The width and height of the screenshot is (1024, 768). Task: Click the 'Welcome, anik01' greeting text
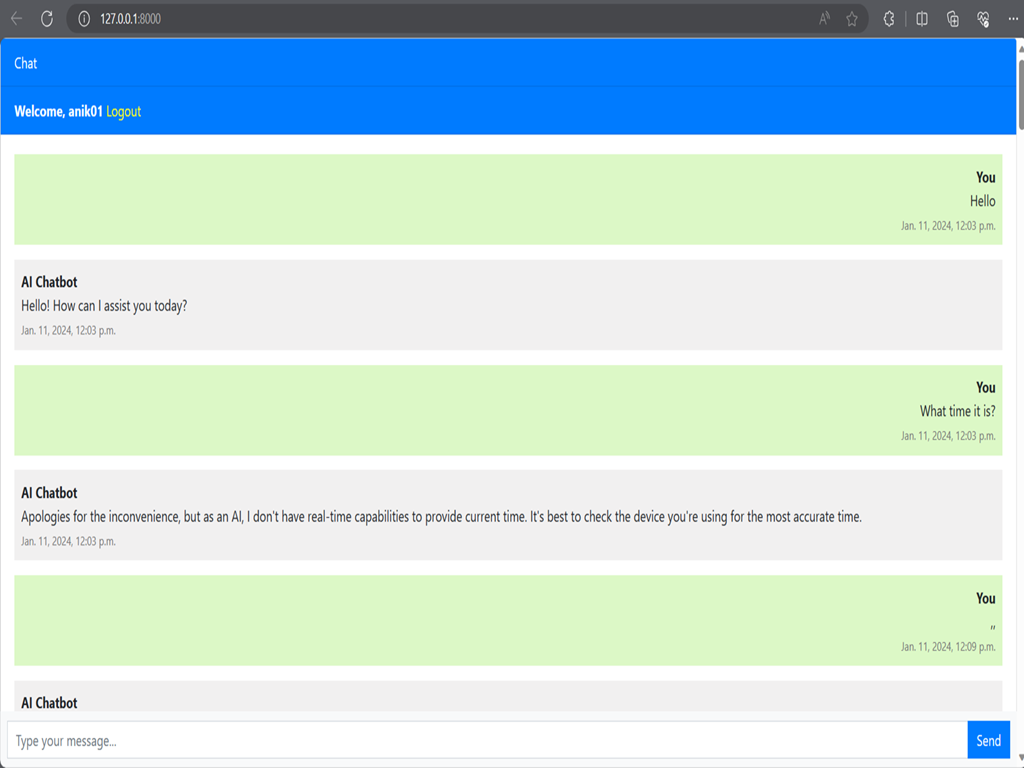tap(58, 112)
